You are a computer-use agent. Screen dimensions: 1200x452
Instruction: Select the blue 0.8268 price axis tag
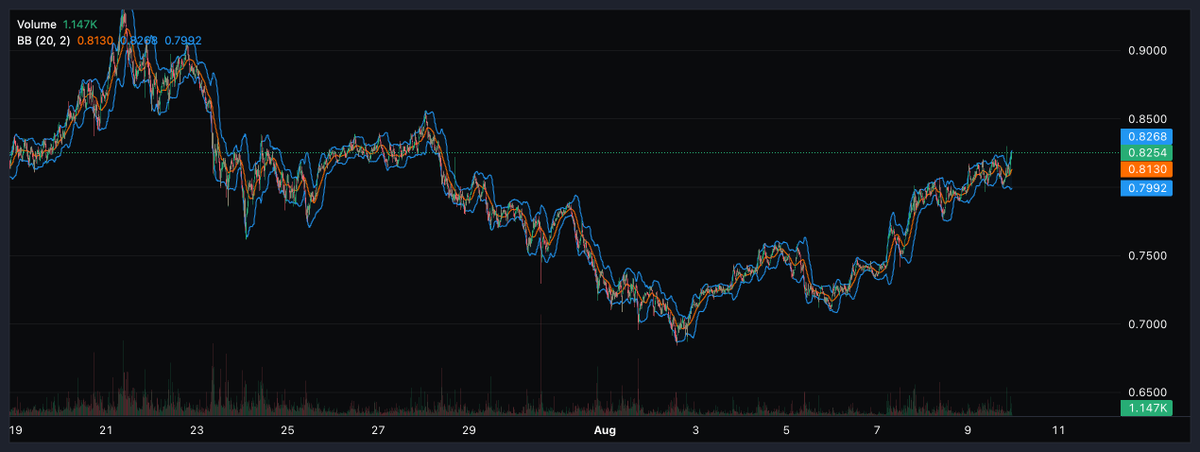[1144, 136]
